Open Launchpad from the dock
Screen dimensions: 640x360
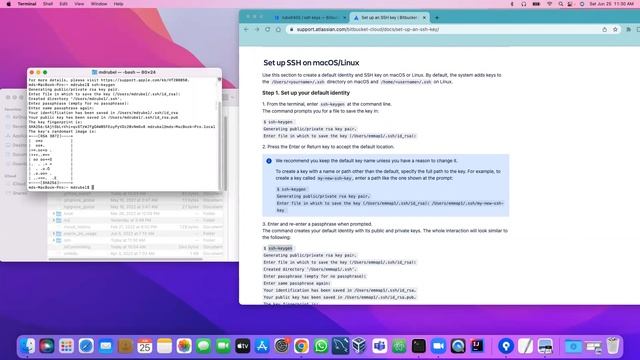click(67, 346)
